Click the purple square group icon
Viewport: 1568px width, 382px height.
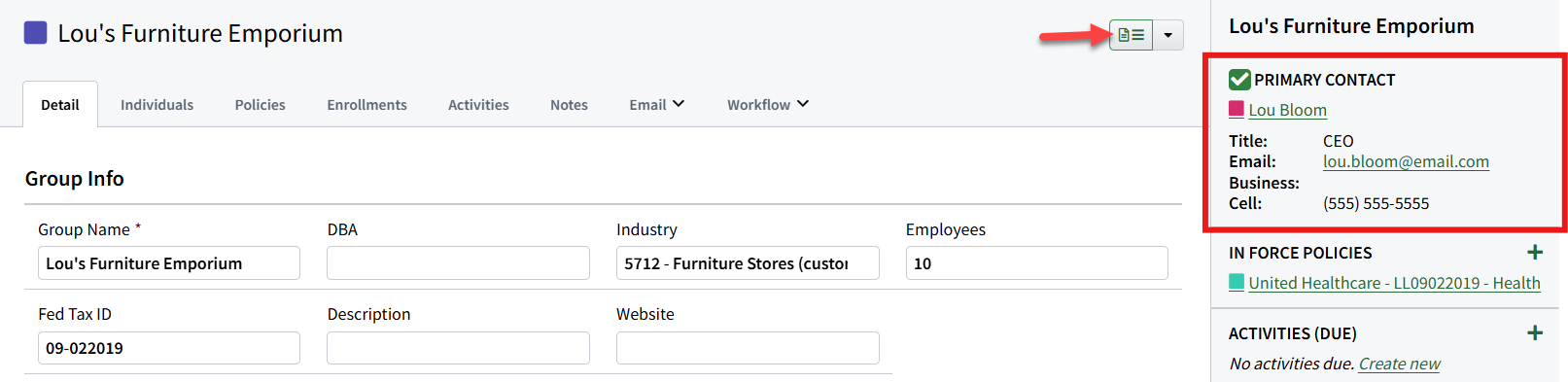(x=35, y=33)
